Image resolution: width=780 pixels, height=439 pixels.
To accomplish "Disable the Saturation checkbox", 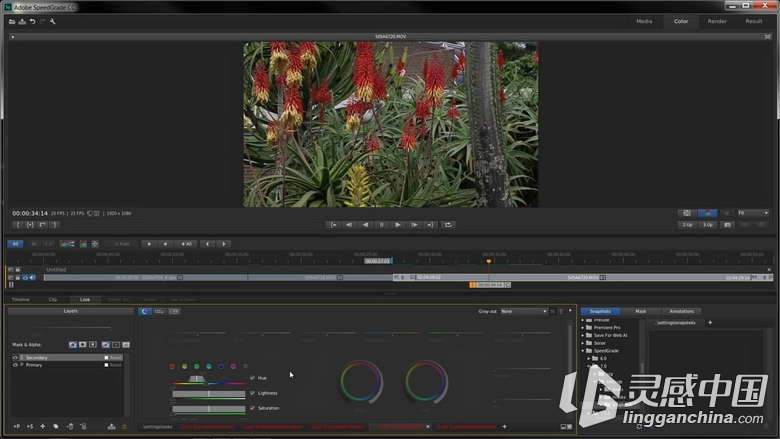I will 252,408.
